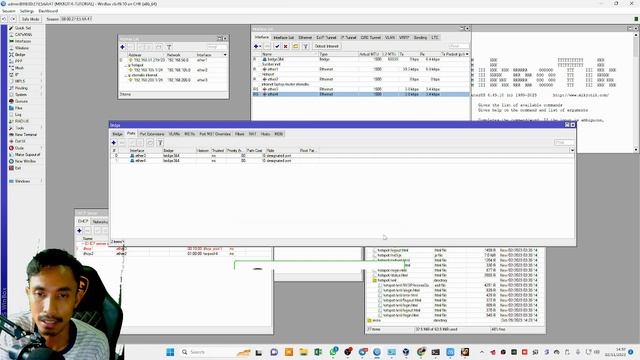
Task: Select the ether3 row in Bridge Ports
Action: [x=342, y=156]
